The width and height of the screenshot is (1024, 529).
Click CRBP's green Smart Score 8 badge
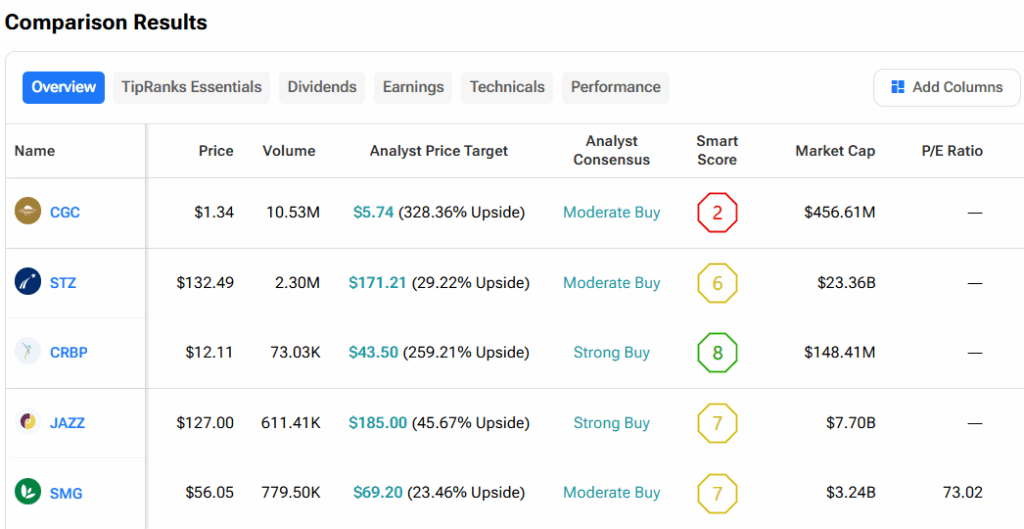coord(717,353)
